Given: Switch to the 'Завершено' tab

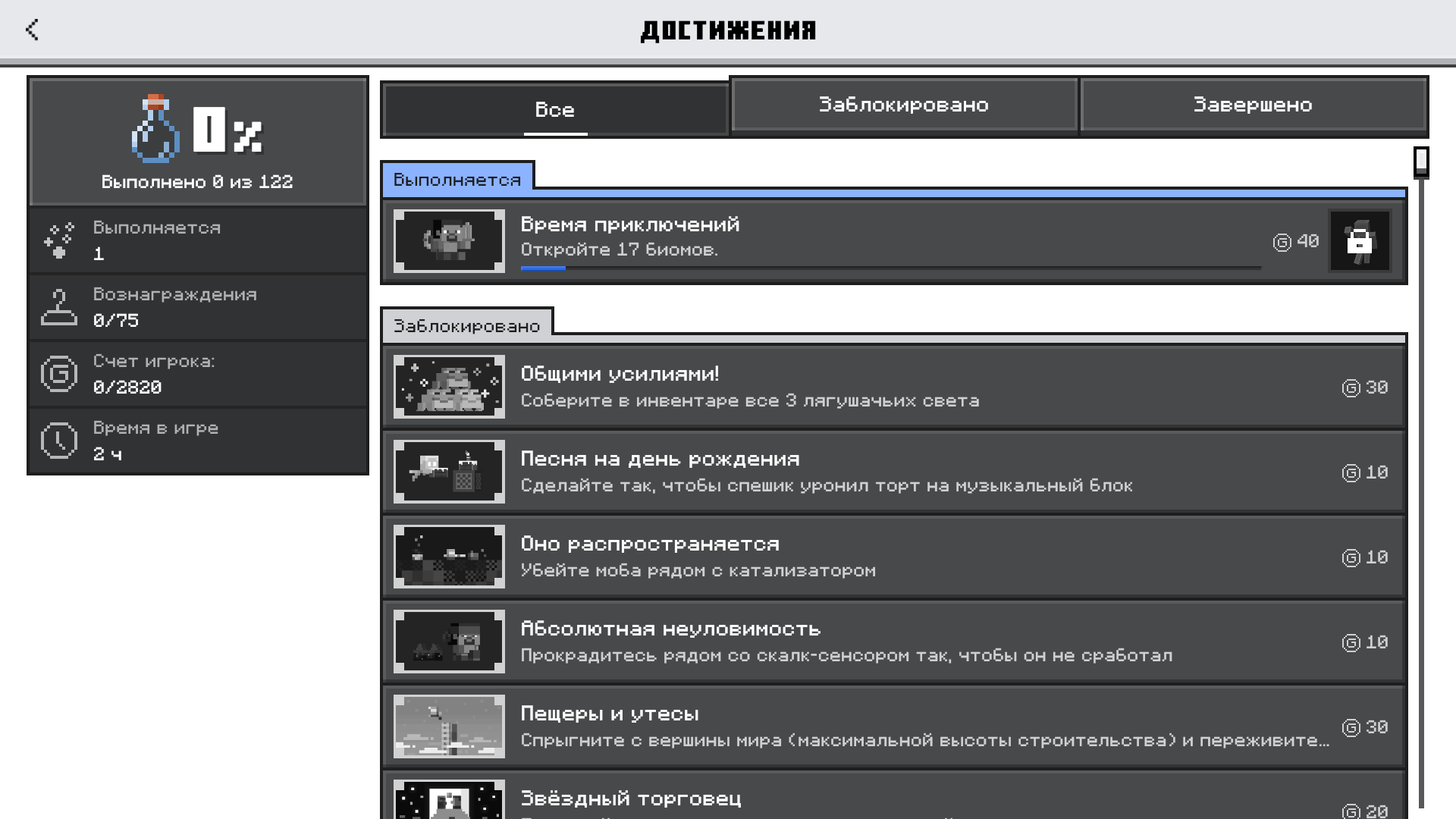Looking at the screenshot, I should (x=1253, y=104).
